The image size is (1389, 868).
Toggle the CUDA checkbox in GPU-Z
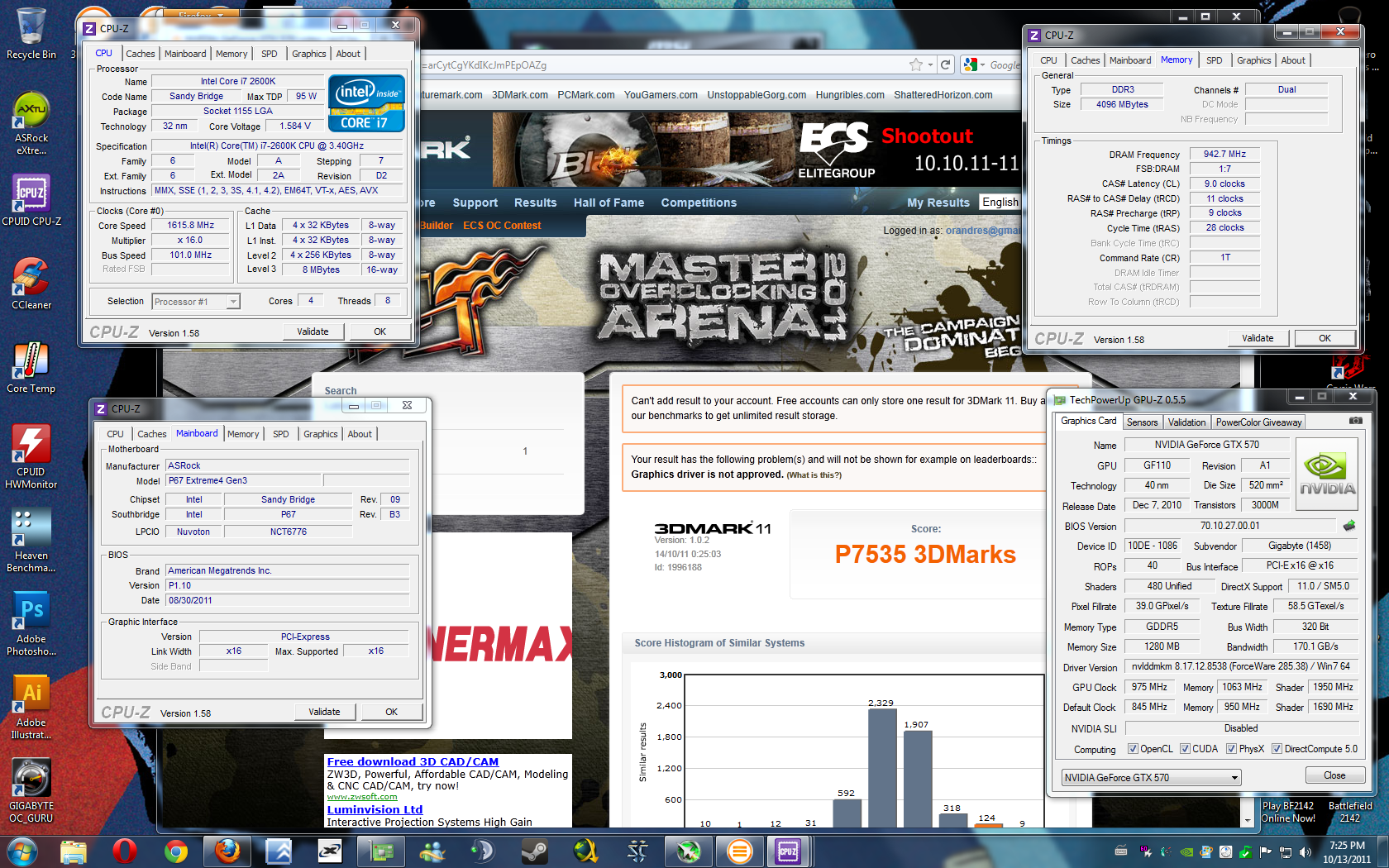coord(1185,749)
